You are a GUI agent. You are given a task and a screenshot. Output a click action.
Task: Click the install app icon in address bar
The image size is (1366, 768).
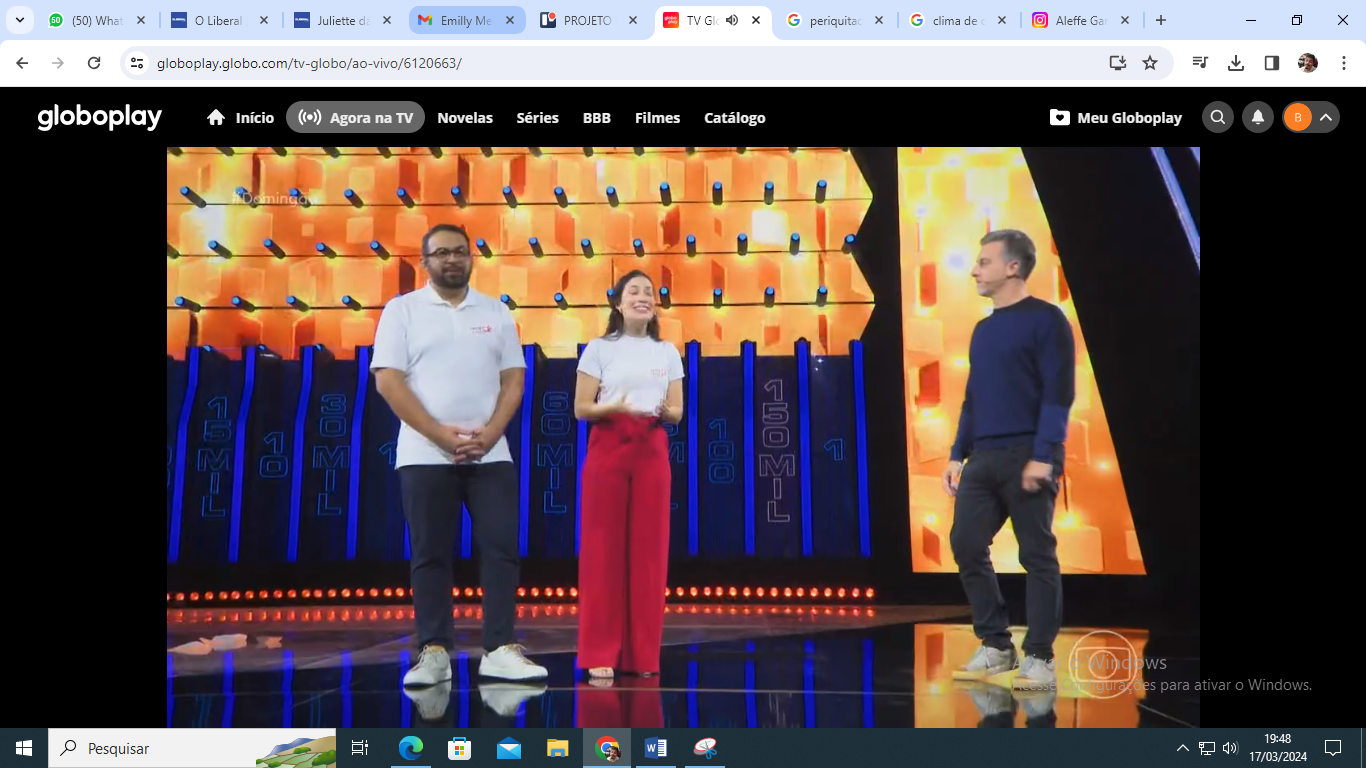click(x=1117, y=63)
